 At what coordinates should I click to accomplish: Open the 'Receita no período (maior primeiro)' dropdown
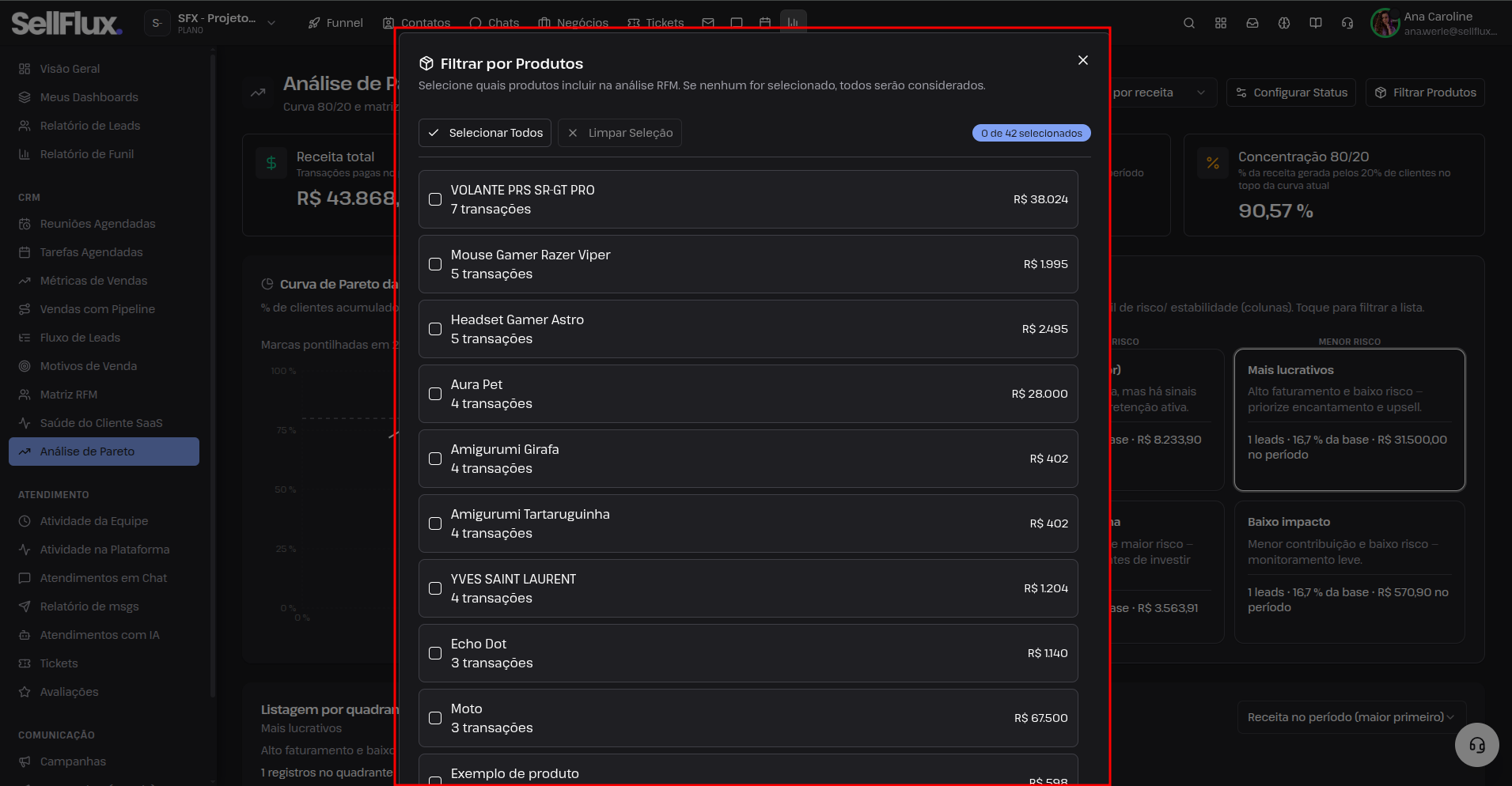(1351, 717)
